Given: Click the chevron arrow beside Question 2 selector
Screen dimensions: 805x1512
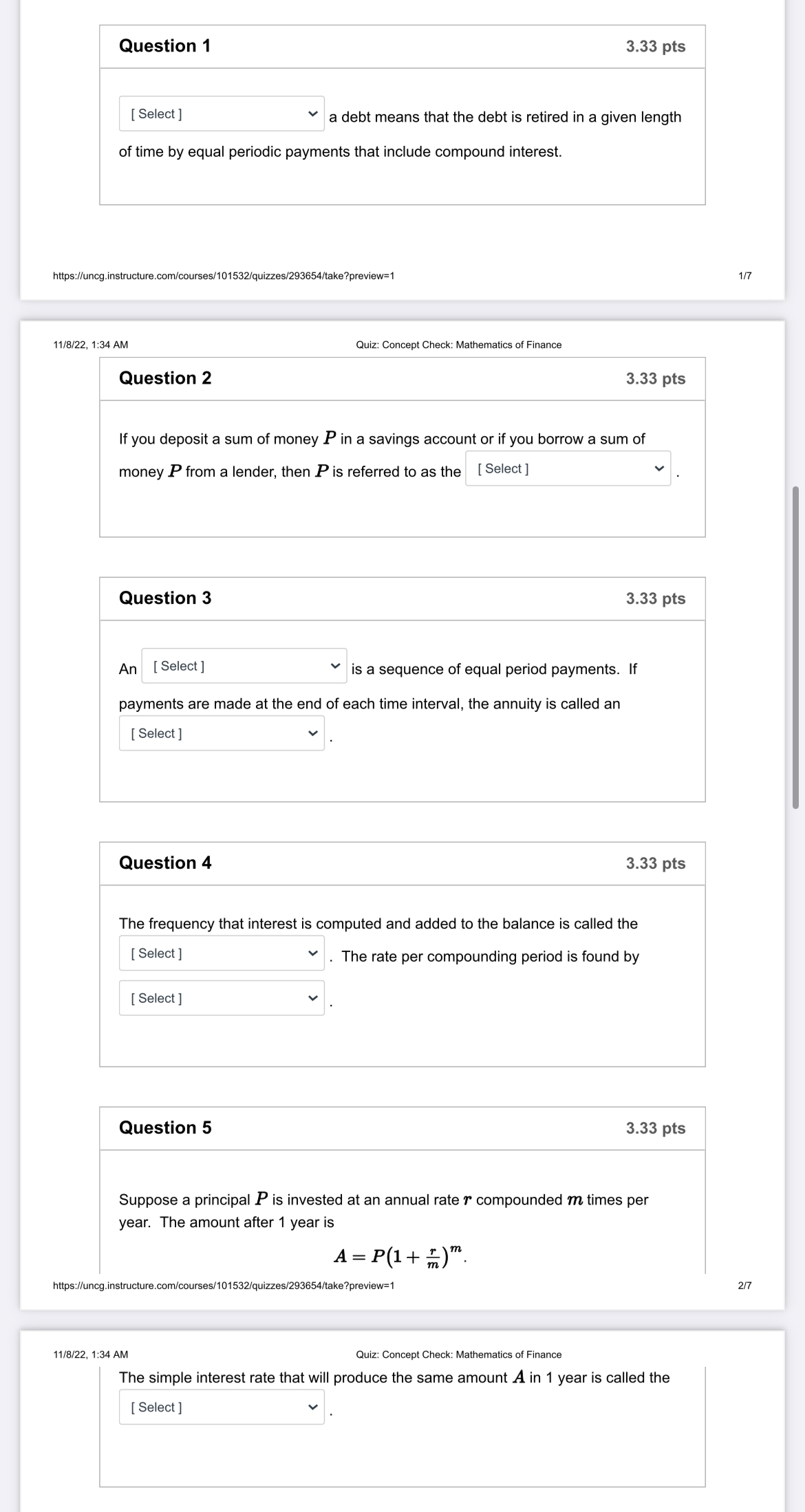Looking at the screenshot, I should (x=658, y=468).
